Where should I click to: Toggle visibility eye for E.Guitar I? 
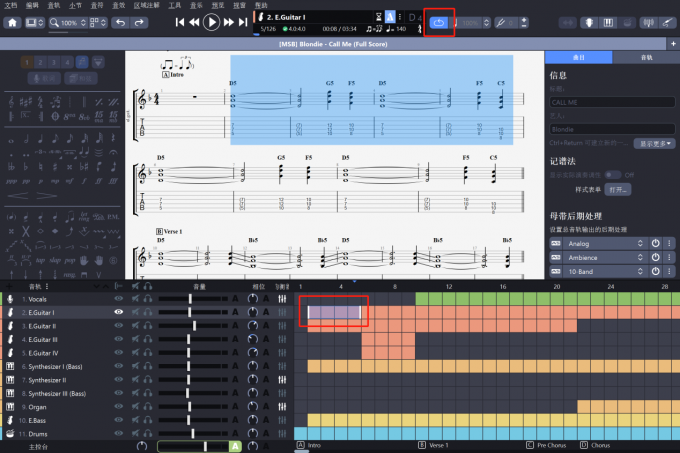119,312
